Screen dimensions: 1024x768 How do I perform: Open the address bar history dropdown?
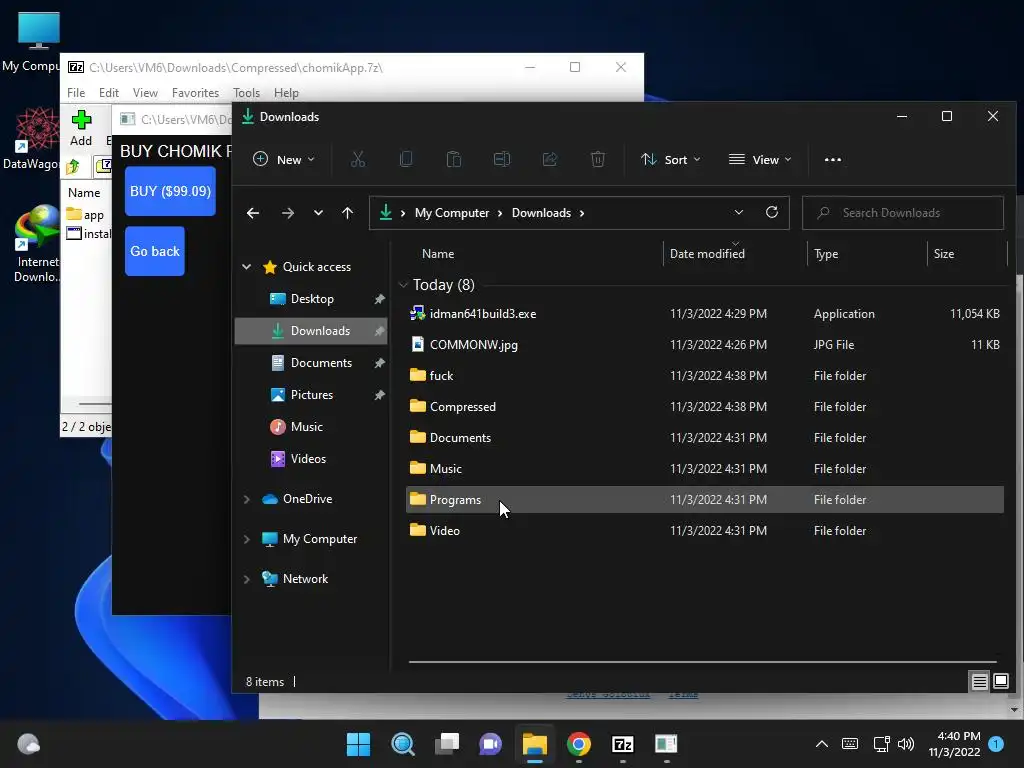click(739, 212)
